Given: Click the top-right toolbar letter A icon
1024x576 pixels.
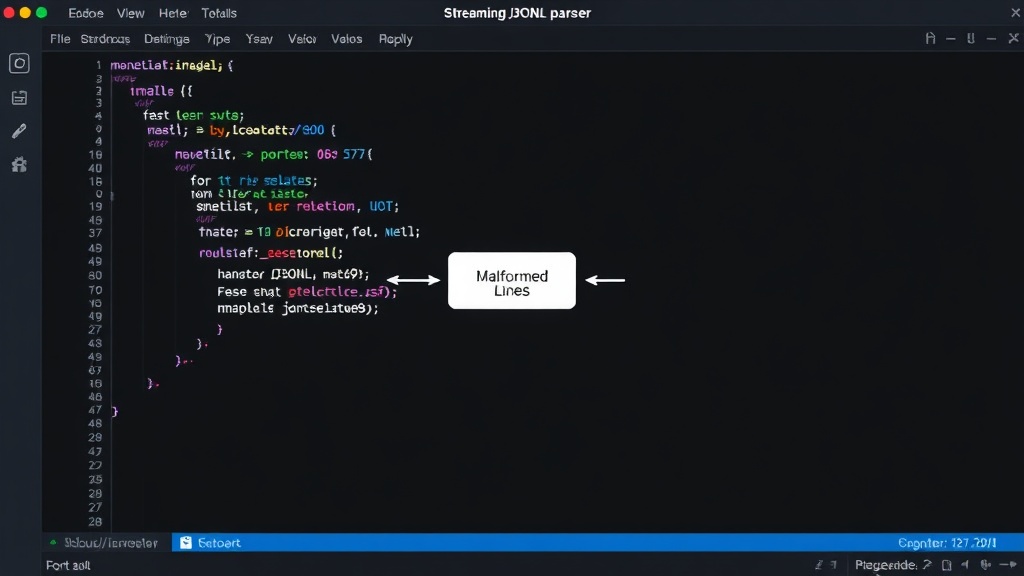Looking at the screenshot, I should (931, 39).
